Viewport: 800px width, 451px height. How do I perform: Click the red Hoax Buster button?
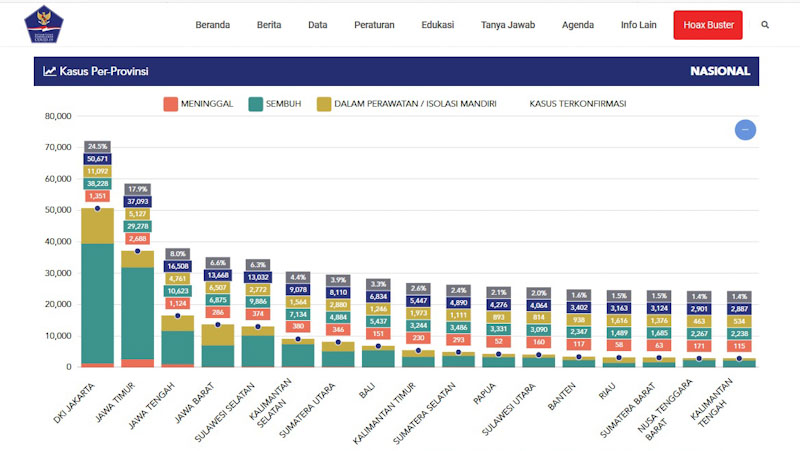coord(708,25)
